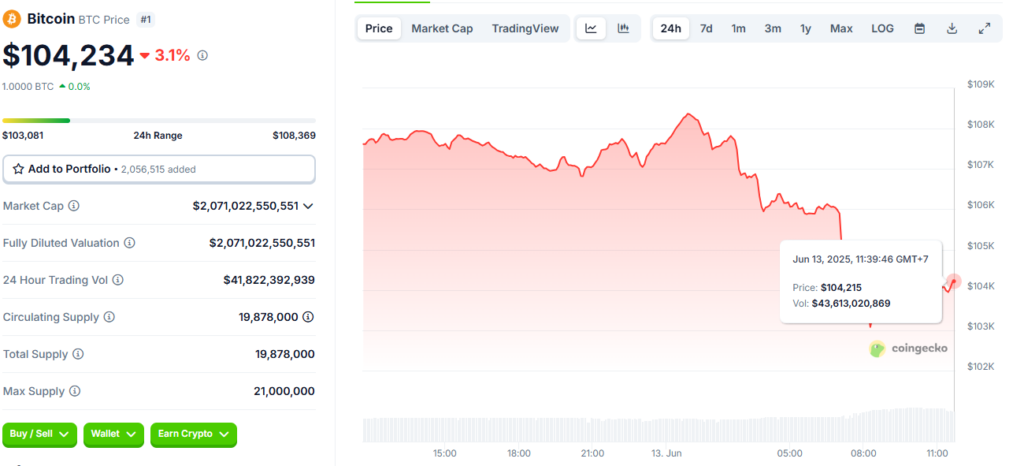Select 7d time range
The height and width of the screenshot is (466, 1024).
pos(706,29)
